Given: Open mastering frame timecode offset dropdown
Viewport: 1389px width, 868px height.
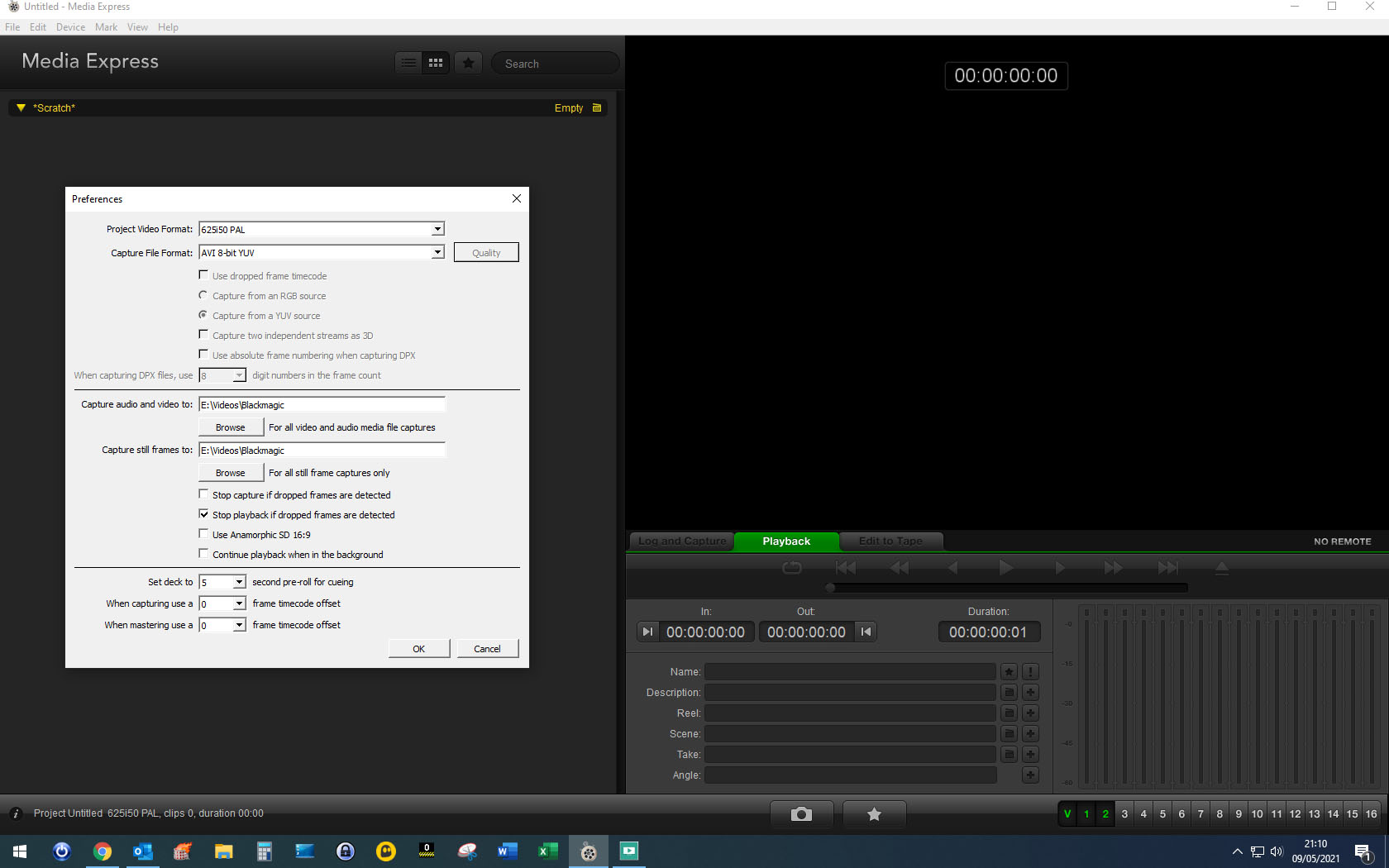Looking at the screenshot, I should 239,625.
